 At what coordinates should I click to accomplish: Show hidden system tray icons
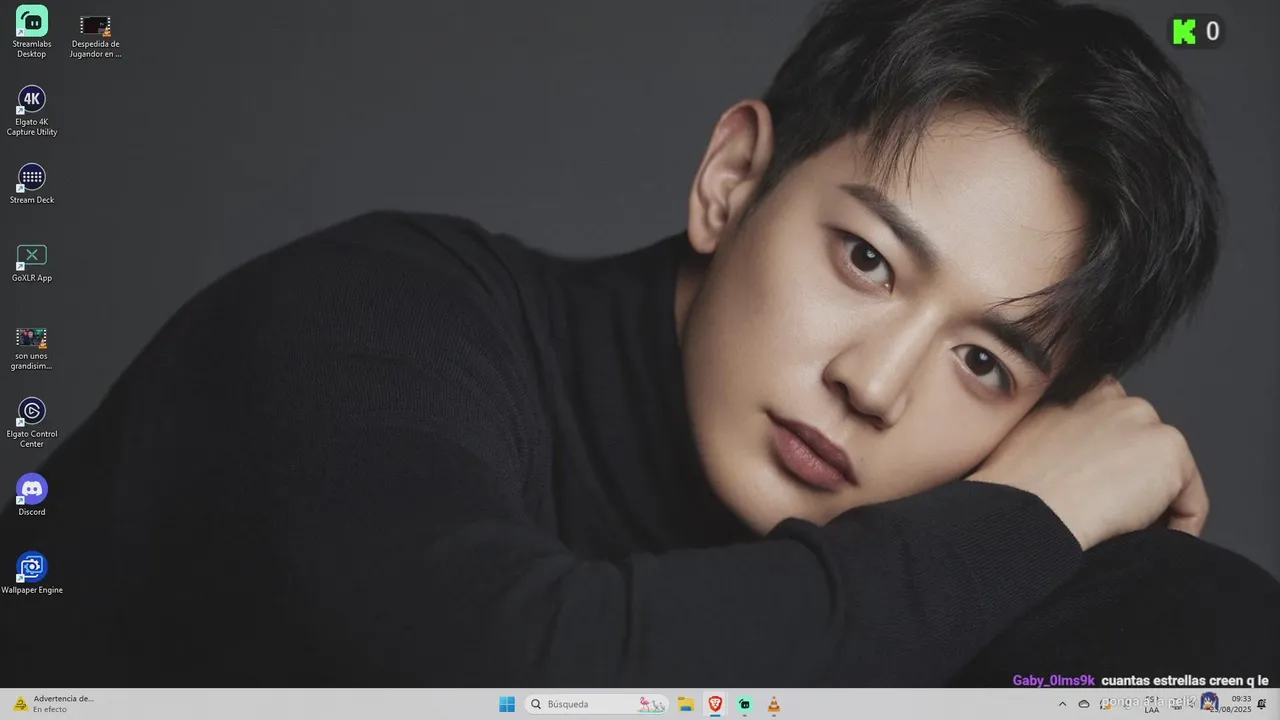1062,704
